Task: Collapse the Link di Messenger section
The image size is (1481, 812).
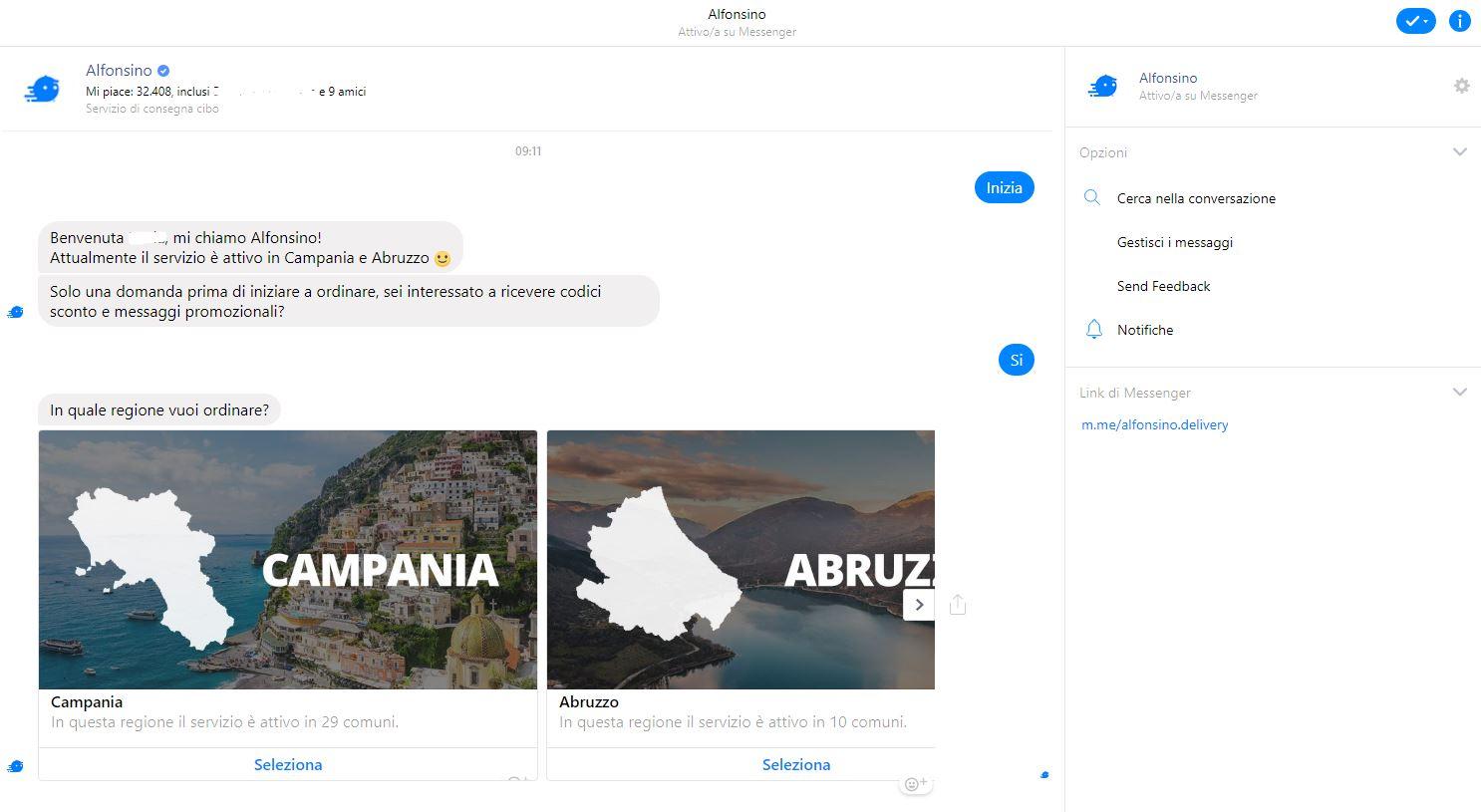Action: [1460, 392]
